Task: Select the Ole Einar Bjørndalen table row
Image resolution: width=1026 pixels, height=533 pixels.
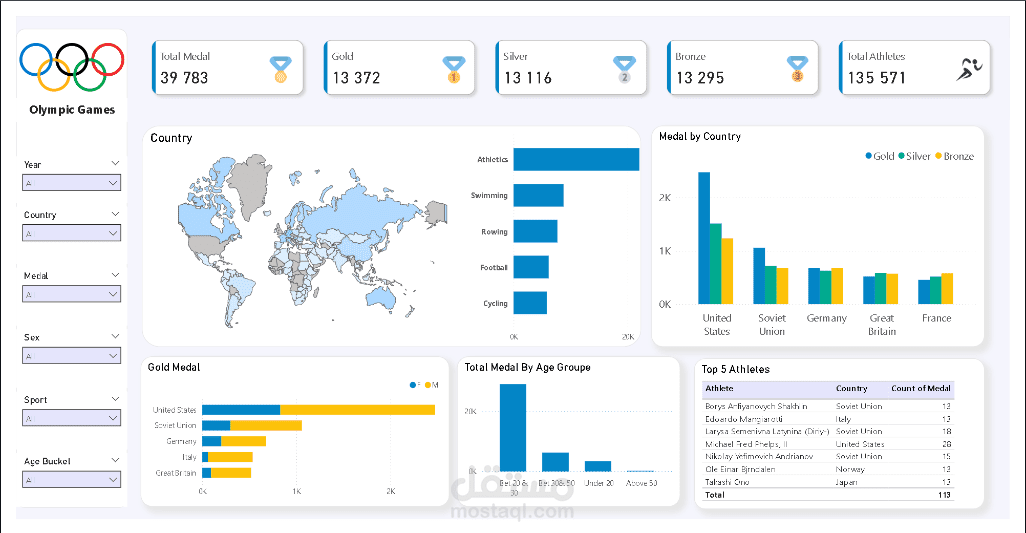Action: (828, 469)
